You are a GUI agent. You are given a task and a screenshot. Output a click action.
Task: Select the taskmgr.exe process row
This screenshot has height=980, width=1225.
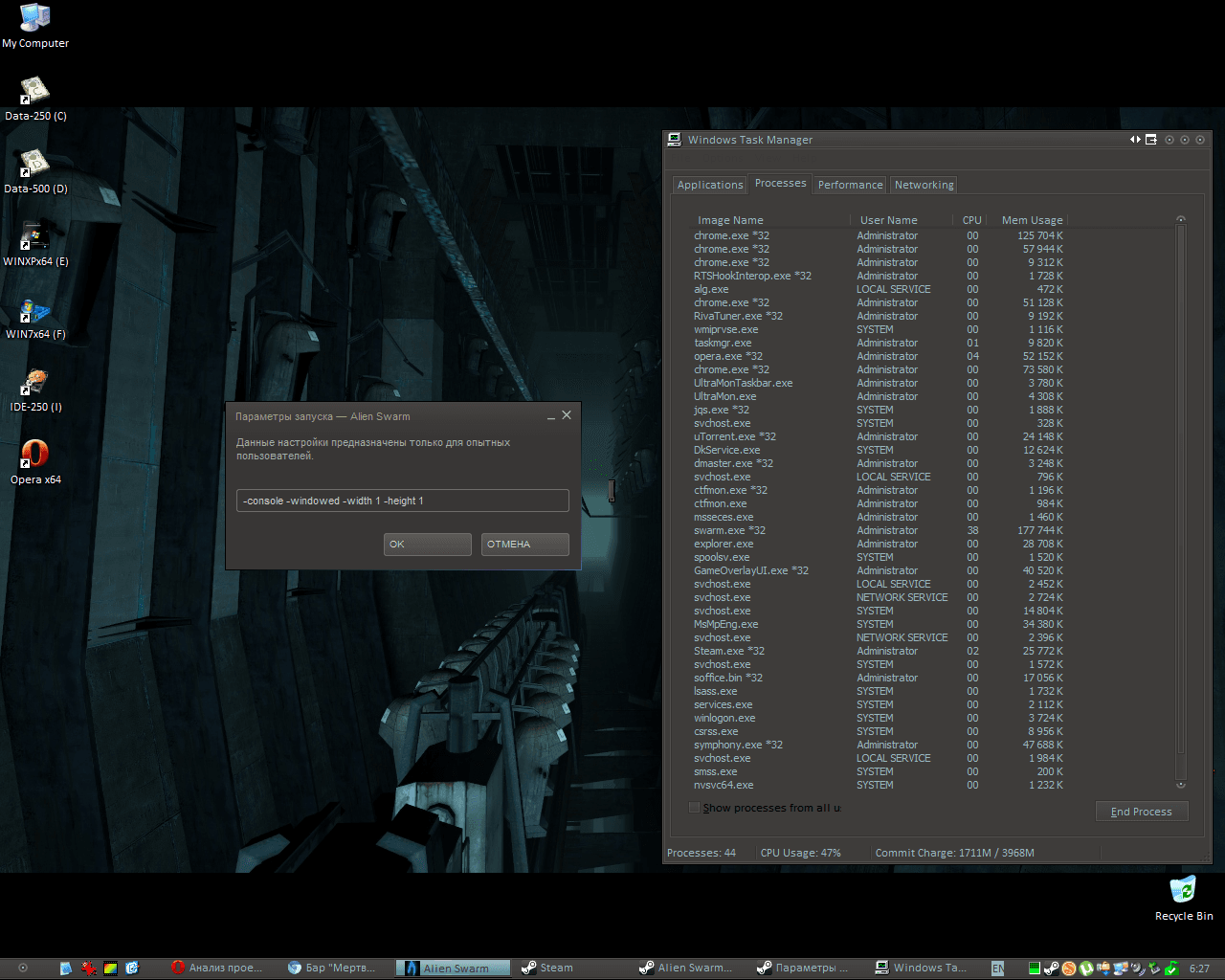pos(879,343)
